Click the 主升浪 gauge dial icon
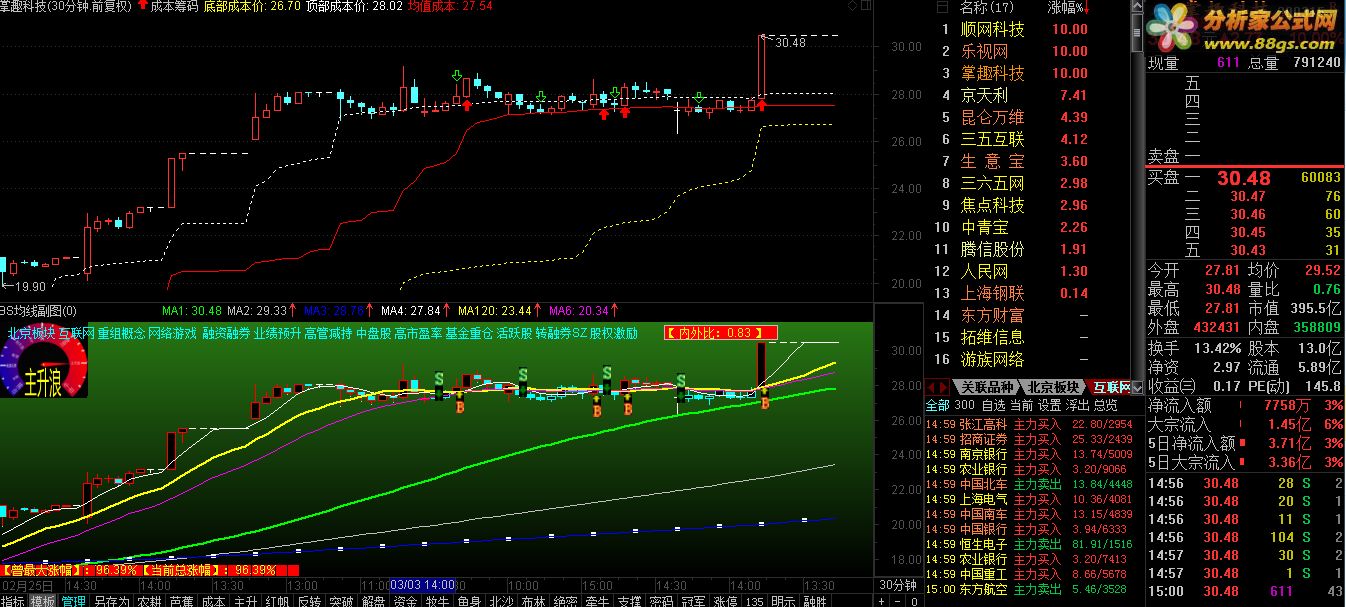 (x=43, y=361)
